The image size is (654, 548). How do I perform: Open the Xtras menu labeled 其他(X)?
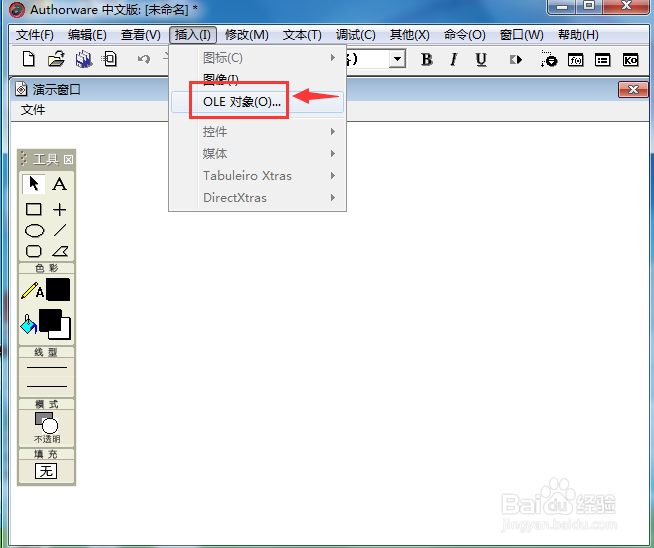coord(410,35)
